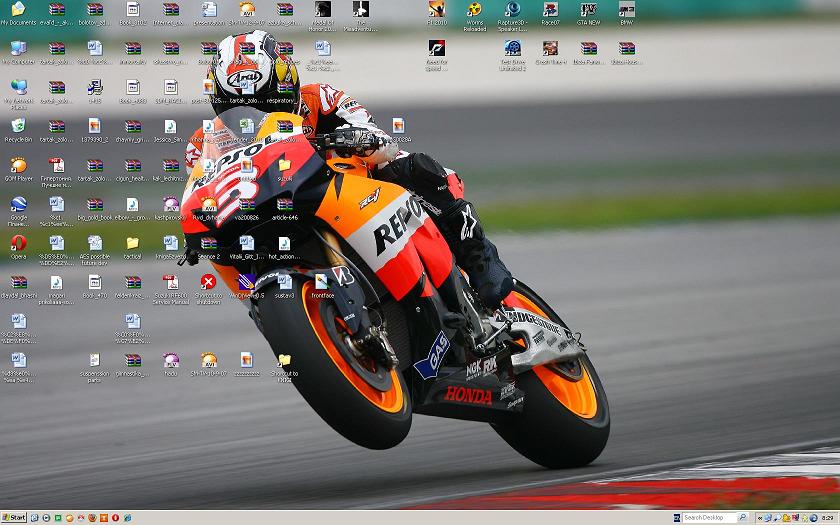
Task: Open the suzuki folder on the desktop
Action: 284,166
